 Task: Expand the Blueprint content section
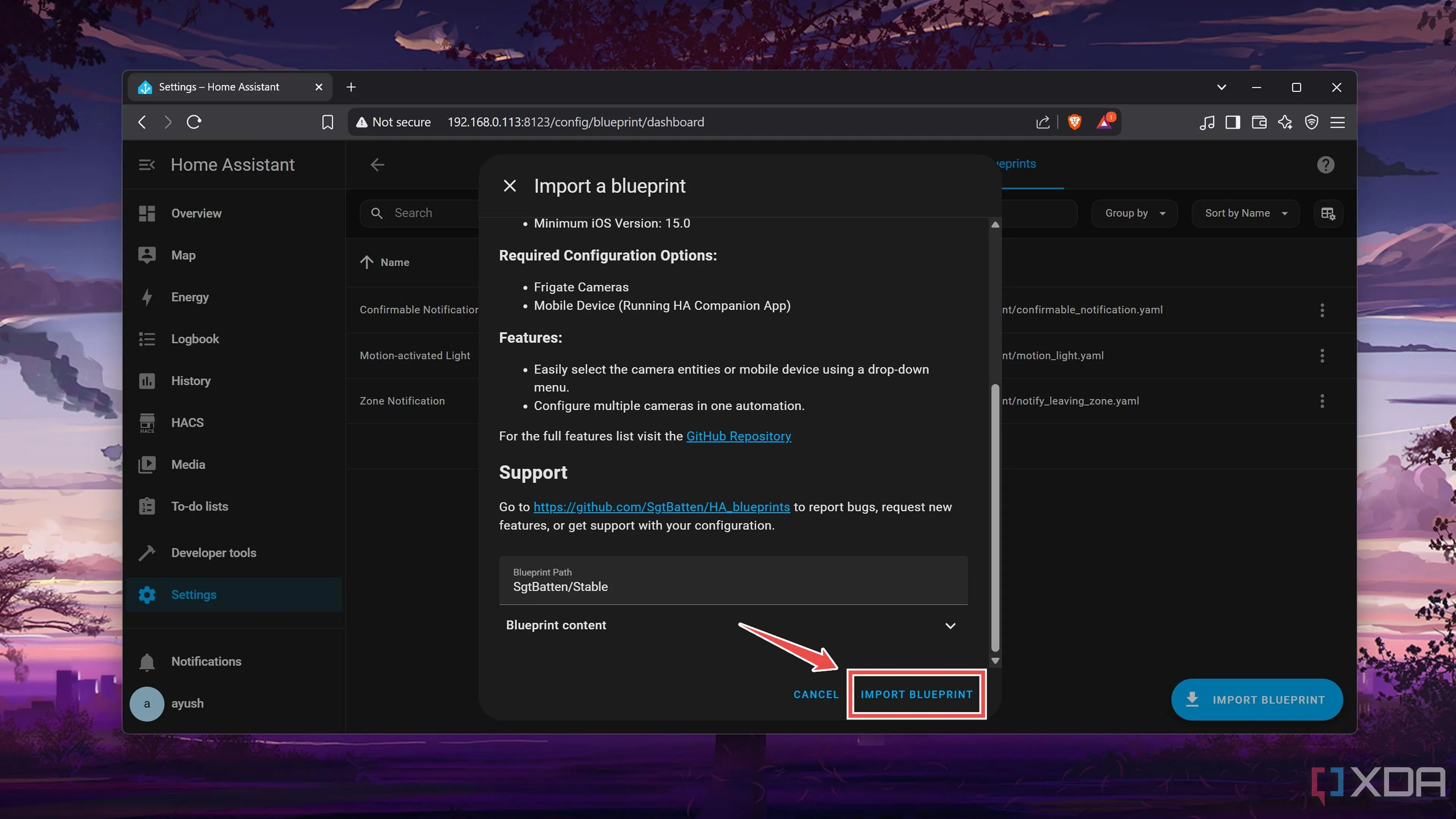(x=950, y=625)
